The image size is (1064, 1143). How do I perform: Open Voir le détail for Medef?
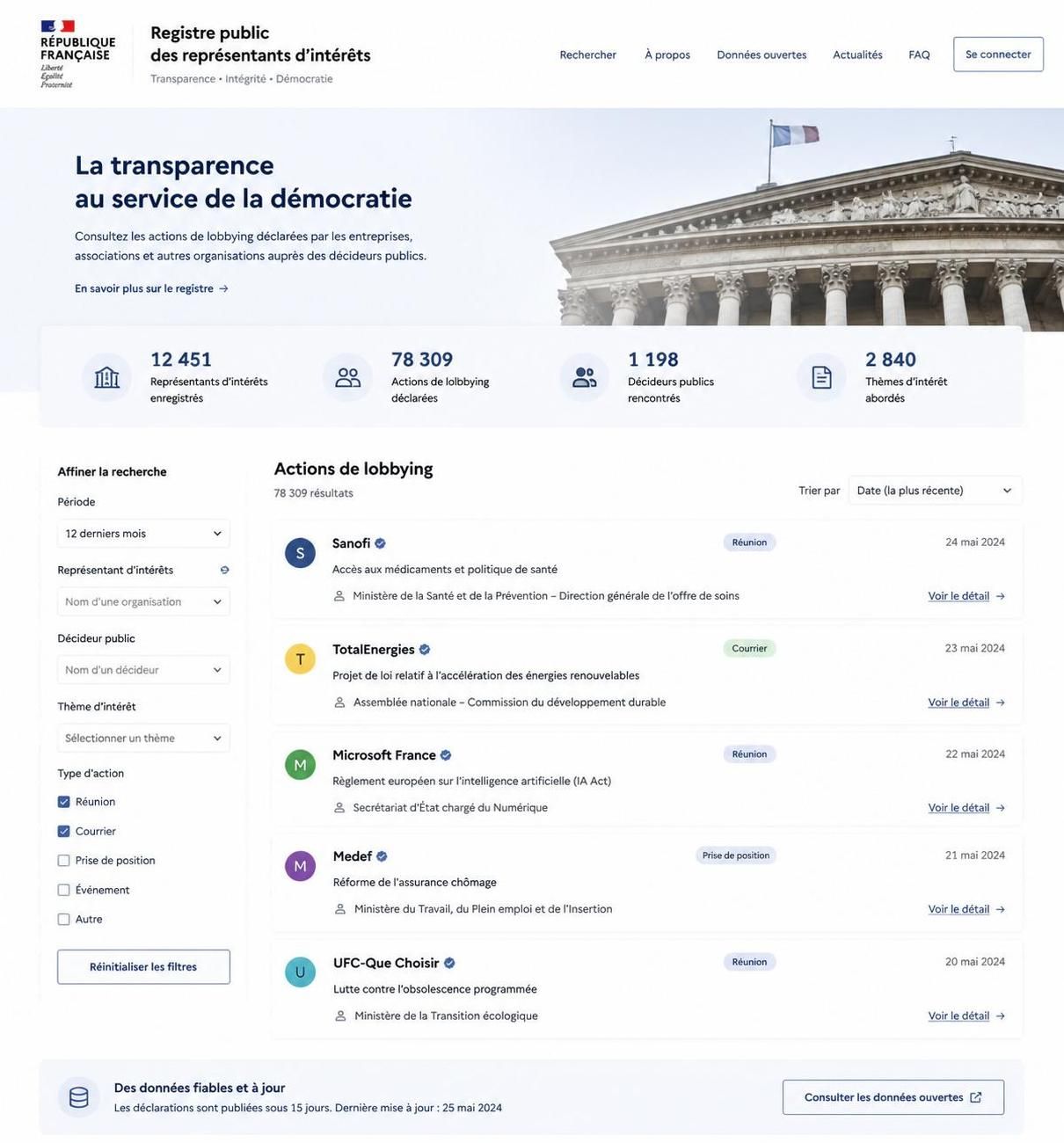click(966, 909)
